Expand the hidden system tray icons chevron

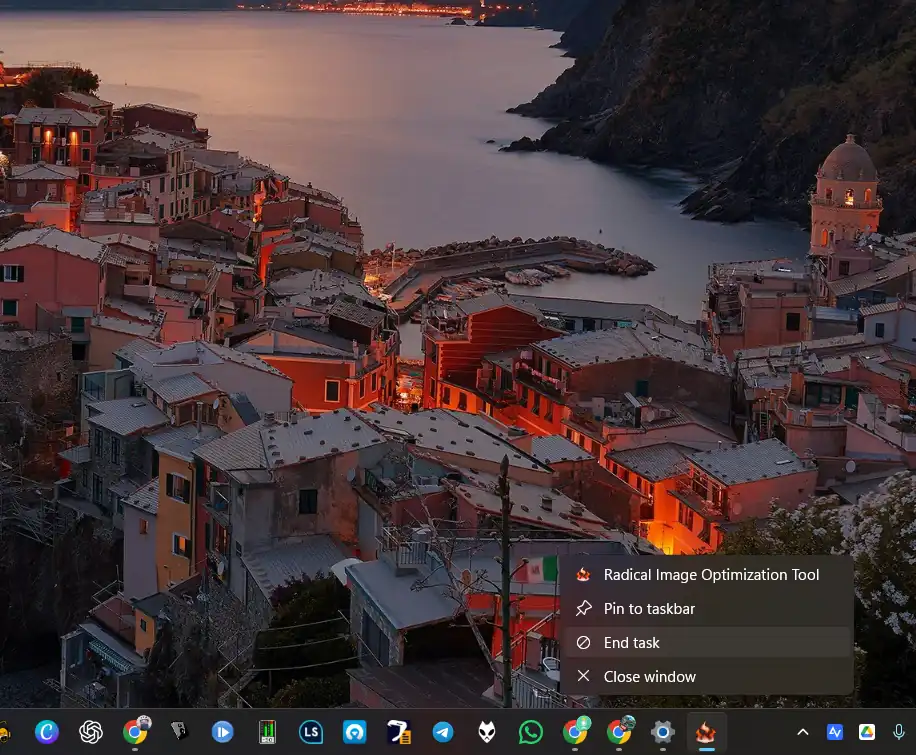pyautogui.click(x=802, y=732)
